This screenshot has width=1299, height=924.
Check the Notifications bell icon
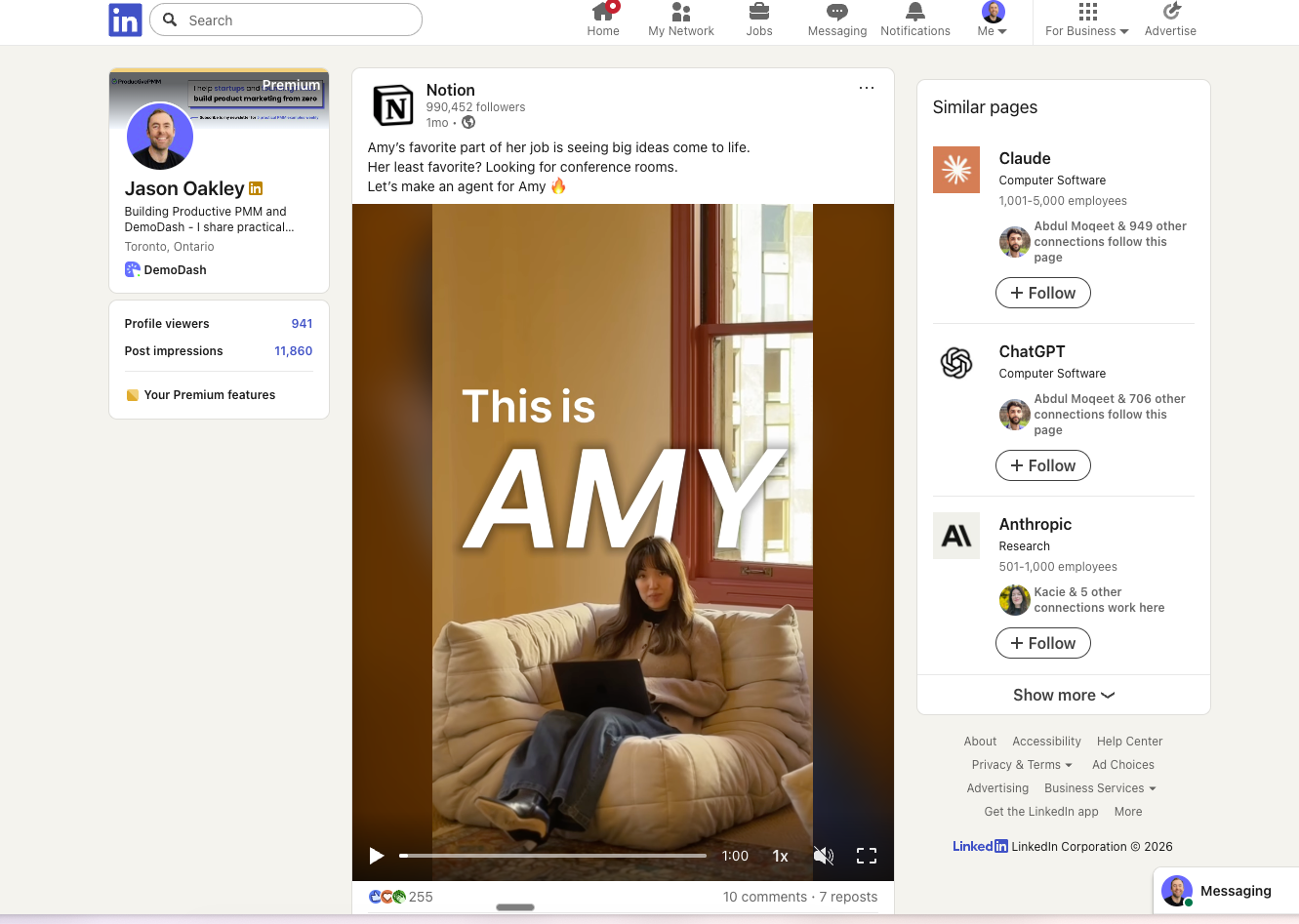coord(914,20)
